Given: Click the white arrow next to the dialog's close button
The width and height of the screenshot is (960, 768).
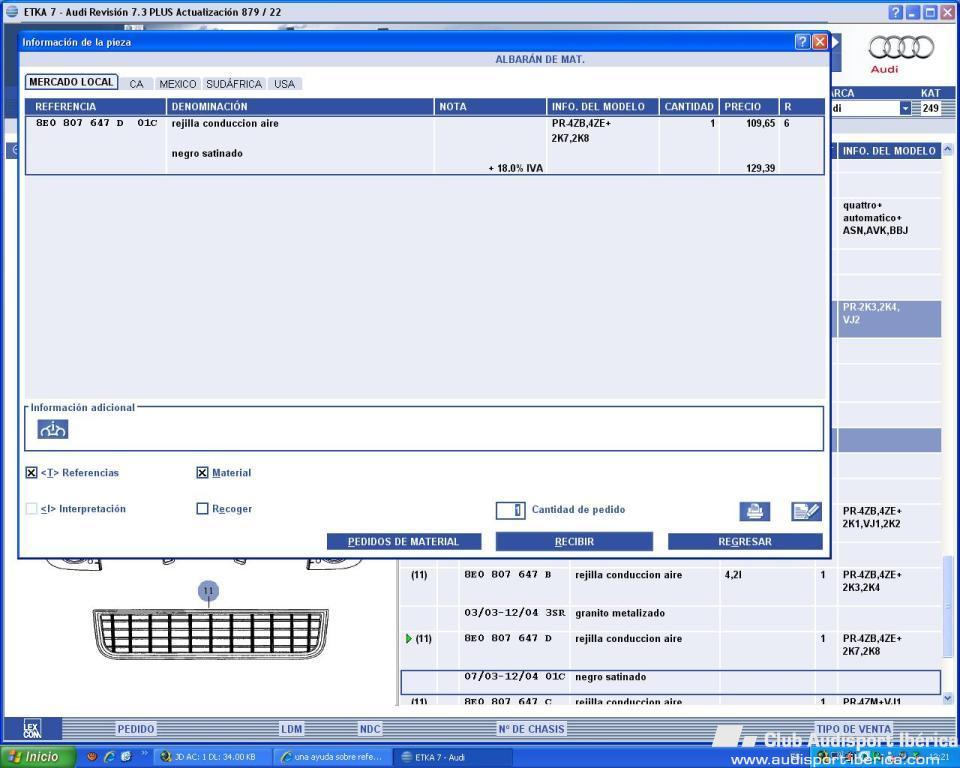Looking at the screenshot, I should [x=835, y=42].
